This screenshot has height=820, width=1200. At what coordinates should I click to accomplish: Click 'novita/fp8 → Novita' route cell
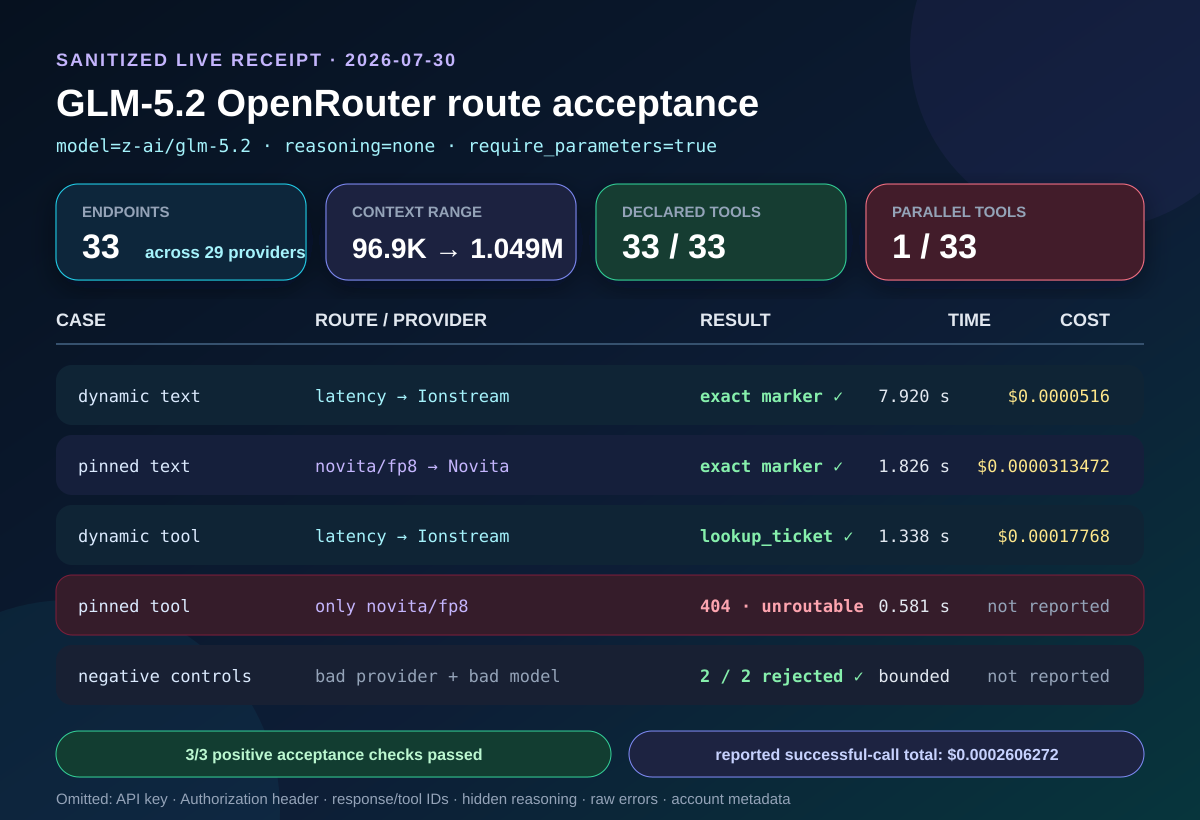tap(412, 466)
